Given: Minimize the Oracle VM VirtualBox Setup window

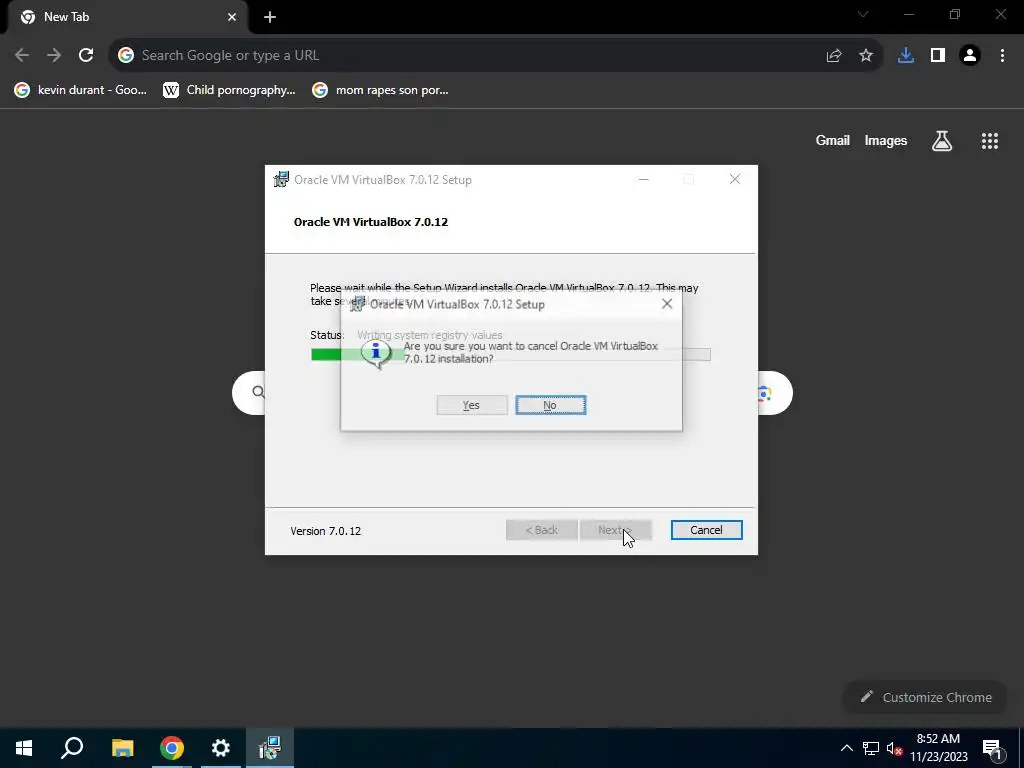Looking at the screenshot, I should (x=644, y=180).
